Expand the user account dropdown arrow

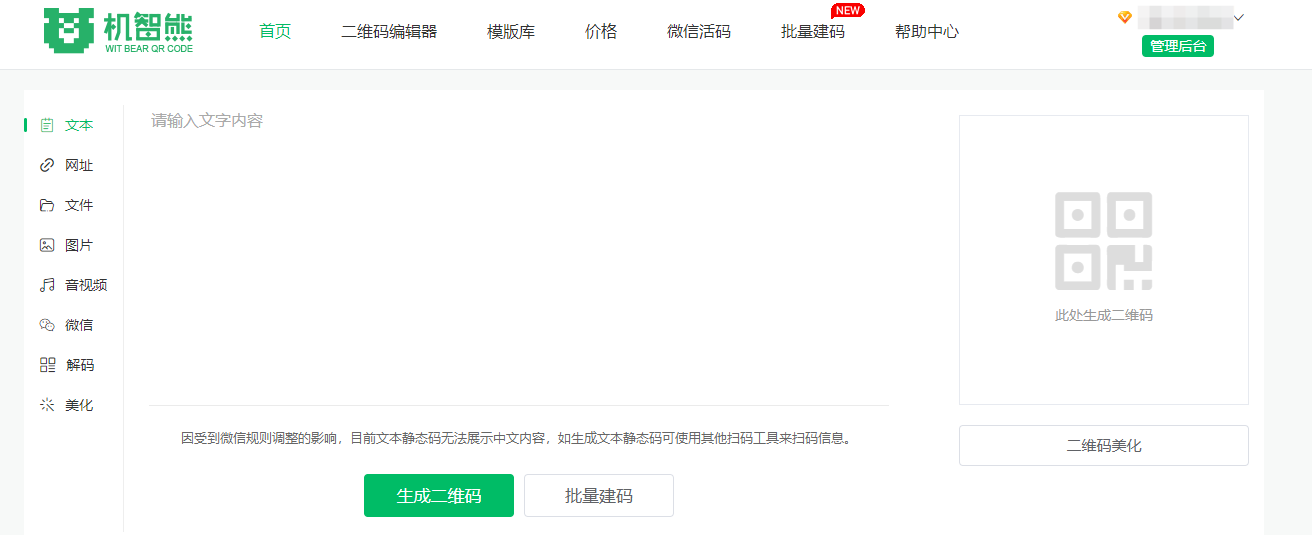[1239, 18]
